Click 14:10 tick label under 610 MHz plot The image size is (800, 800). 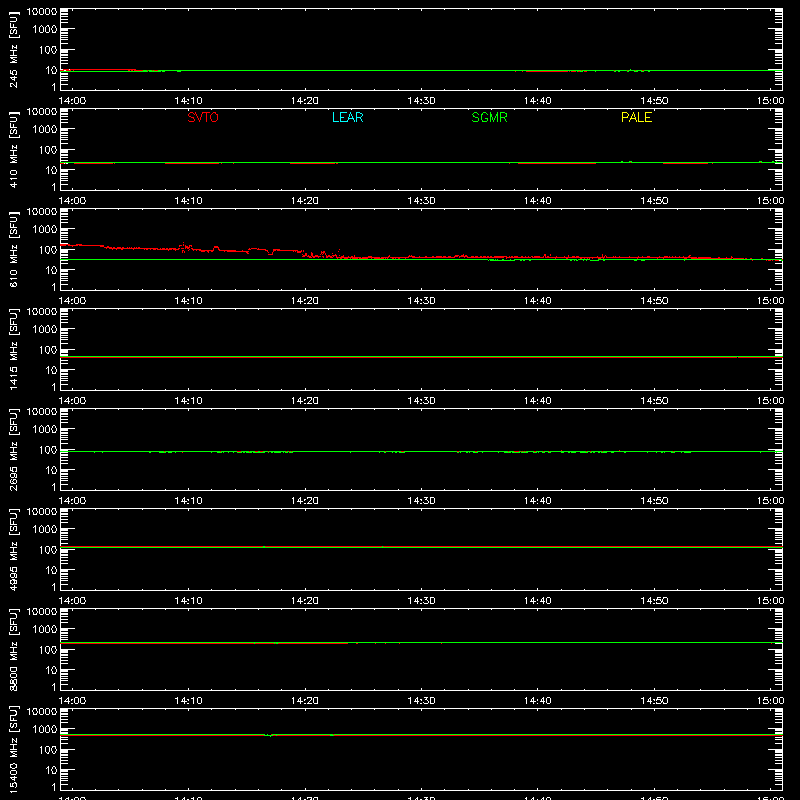click(188, 301)
